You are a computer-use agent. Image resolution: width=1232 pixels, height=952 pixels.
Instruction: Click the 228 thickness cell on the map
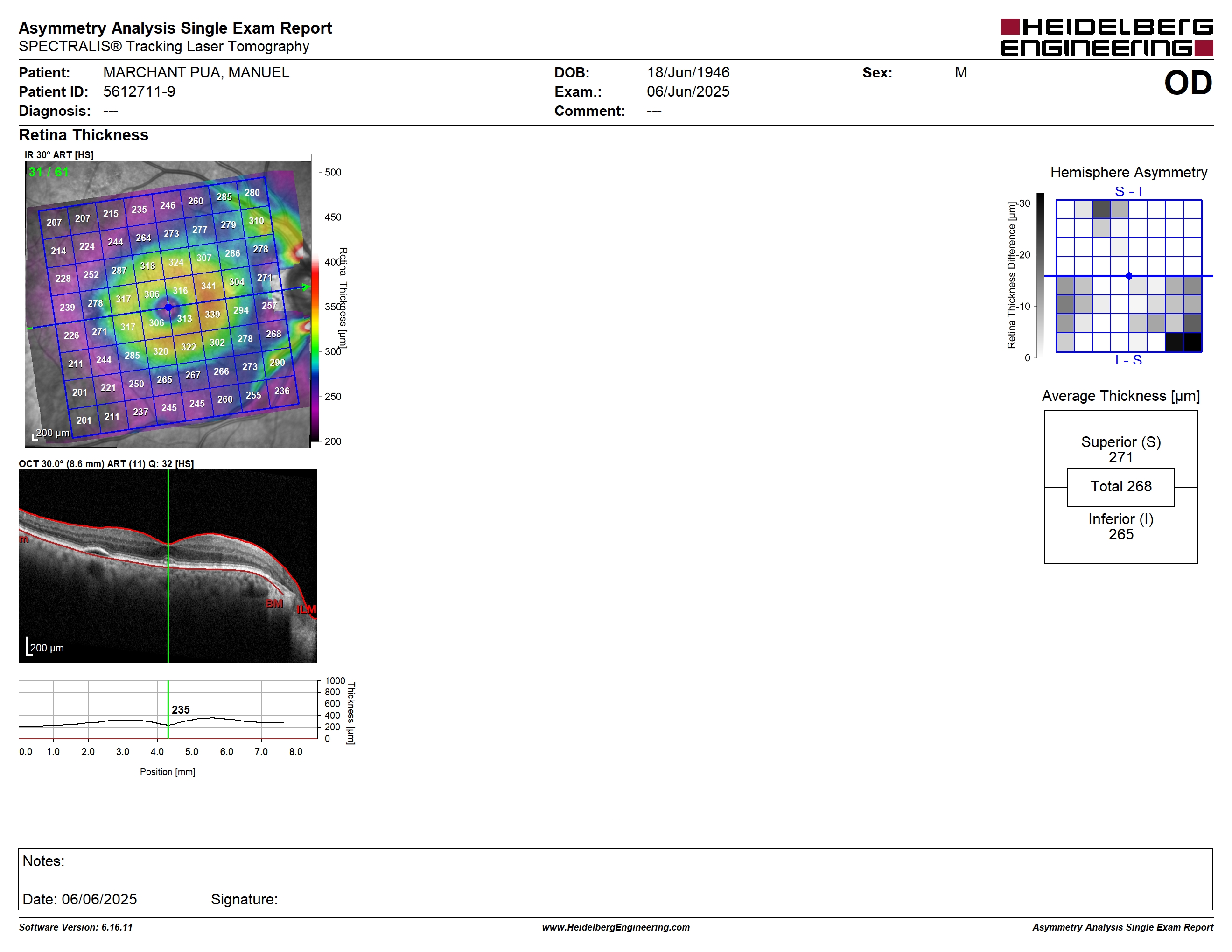click(x=63, y=279)
